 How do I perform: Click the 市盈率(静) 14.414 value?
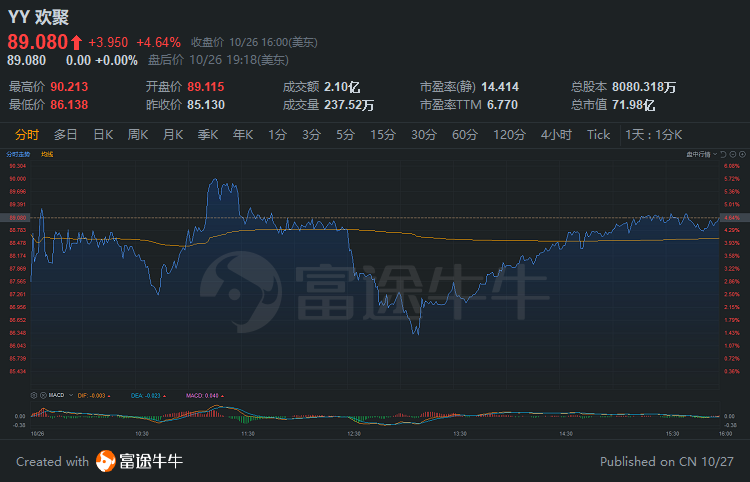(500, 87)
